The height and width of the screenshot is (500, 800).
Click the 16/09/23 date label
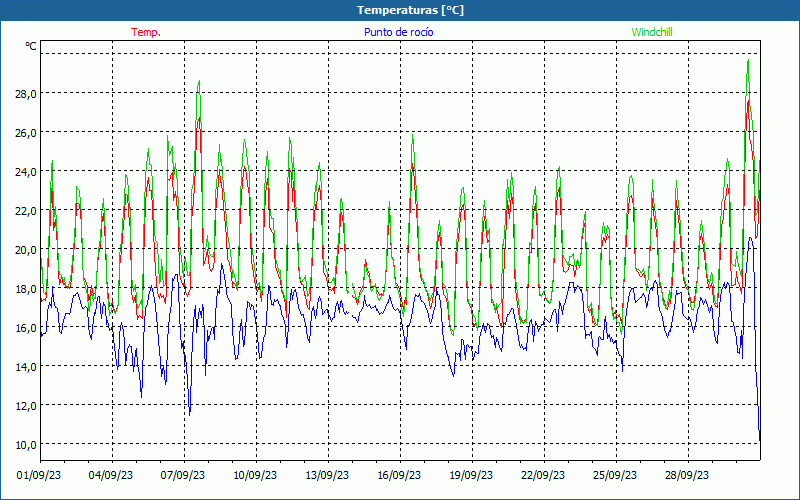click(x=399, y=475)
